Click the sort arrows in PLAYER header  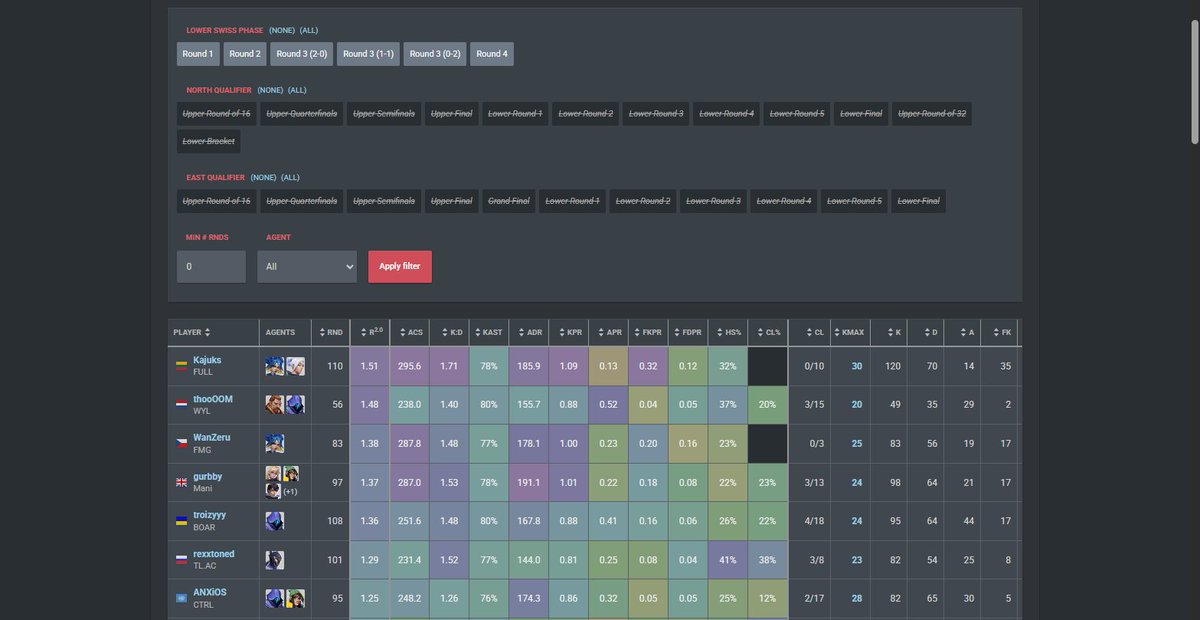(x=207, y=332)
